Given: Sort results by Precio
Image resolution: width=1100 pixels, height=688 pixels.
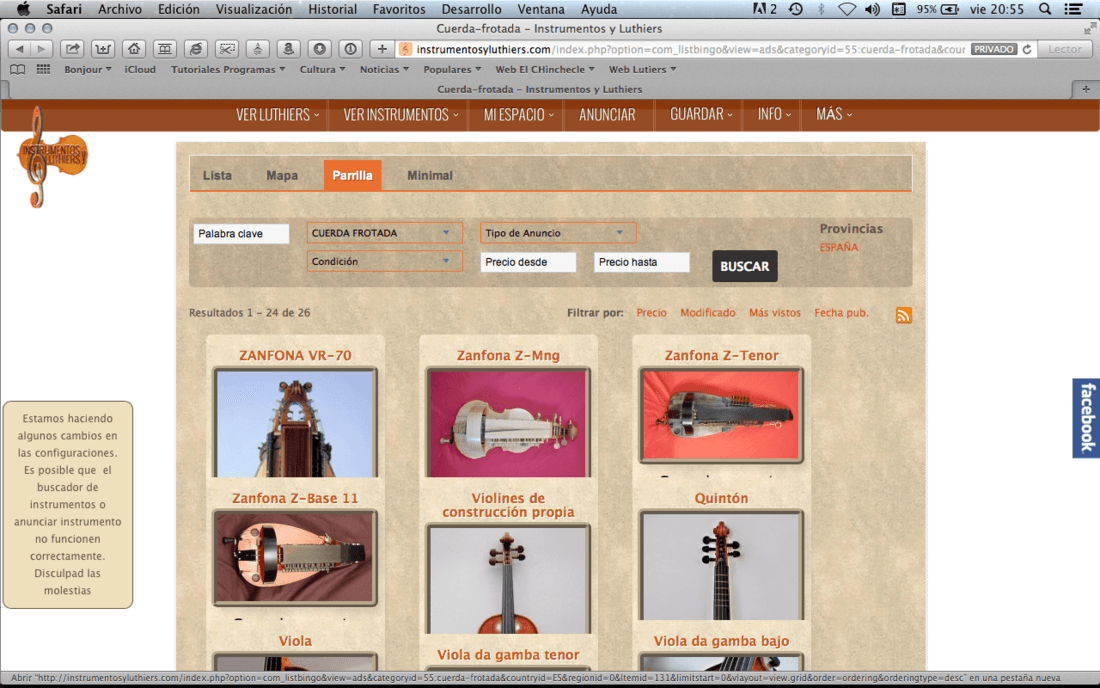Looking at the screenshot, I should pos(651,313).
